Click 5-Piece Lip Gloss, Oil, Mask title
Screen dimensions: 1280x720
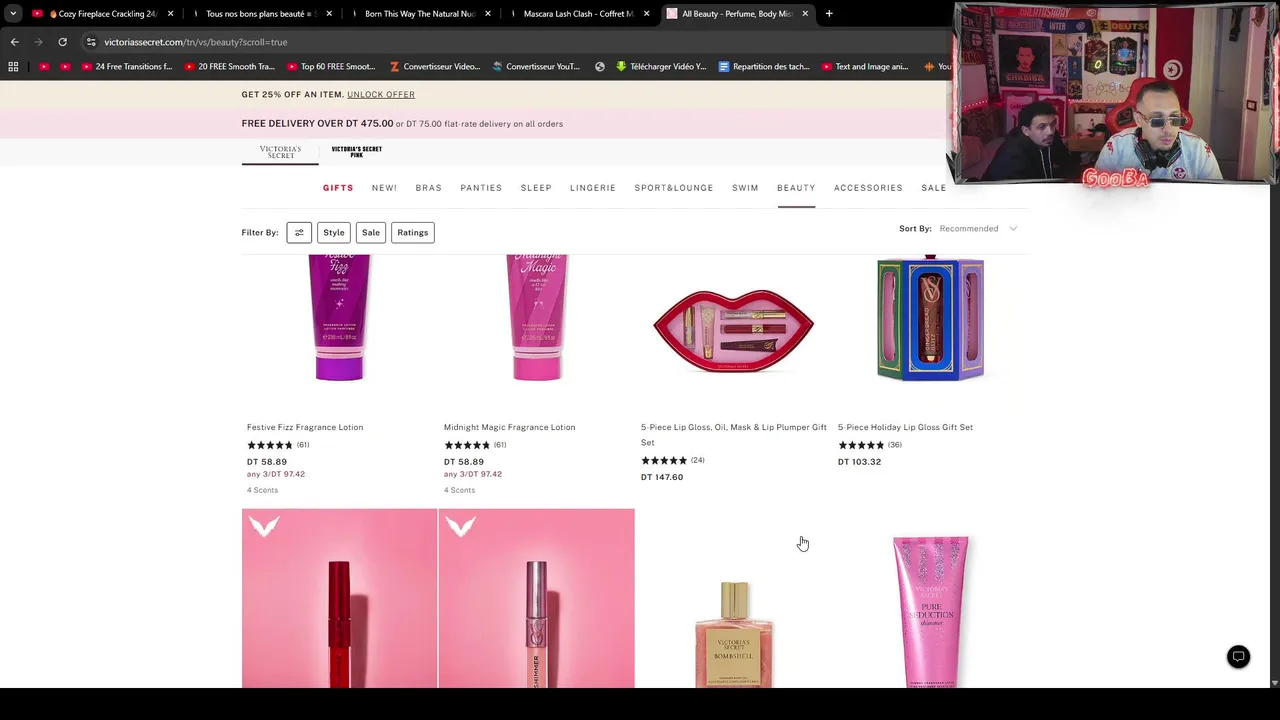733,435
